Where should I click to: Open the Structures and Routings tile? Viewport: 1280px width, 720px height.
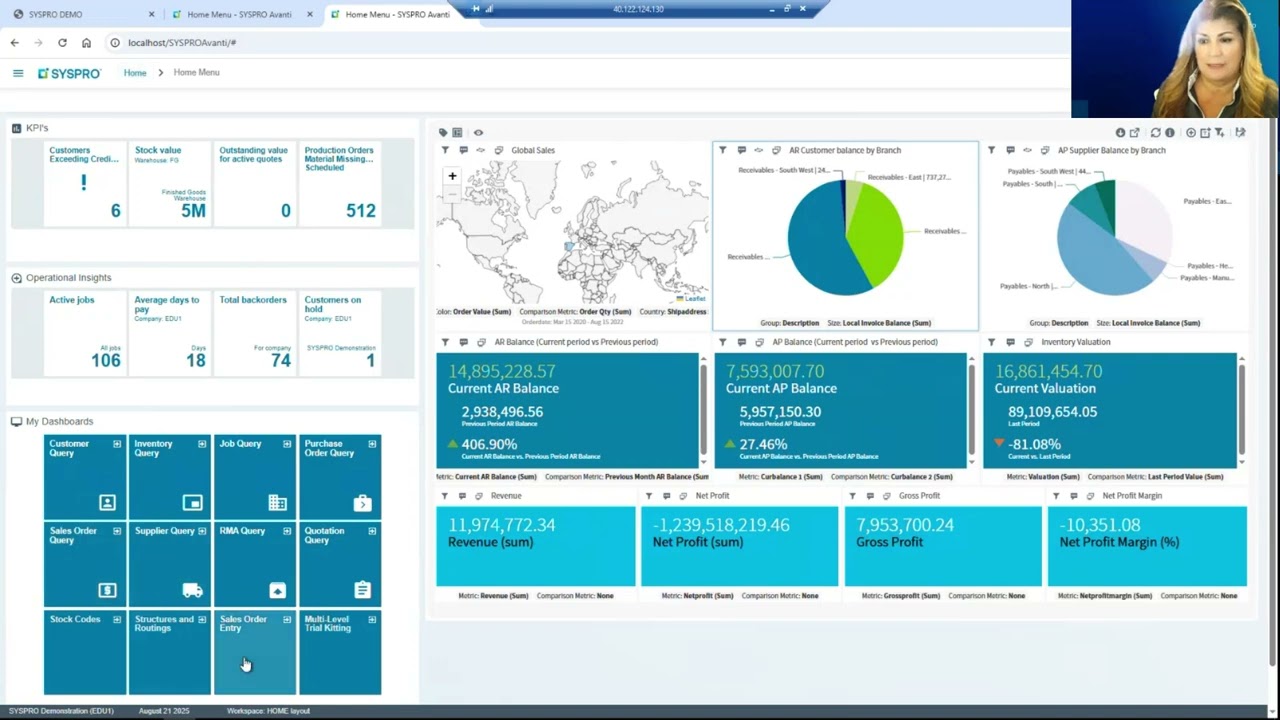170,652
